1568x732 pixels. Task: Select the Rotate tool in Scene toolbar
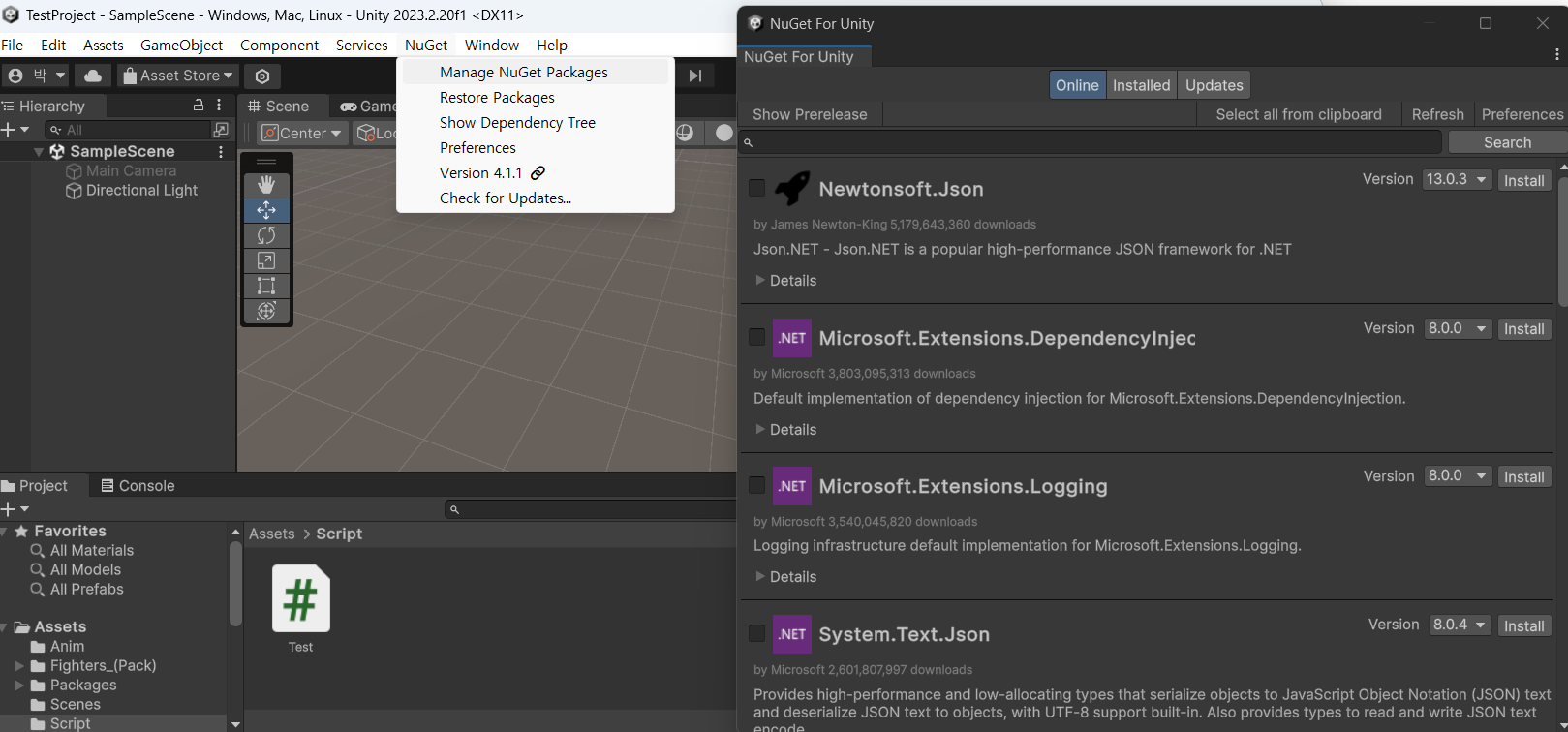click(266, 234)
